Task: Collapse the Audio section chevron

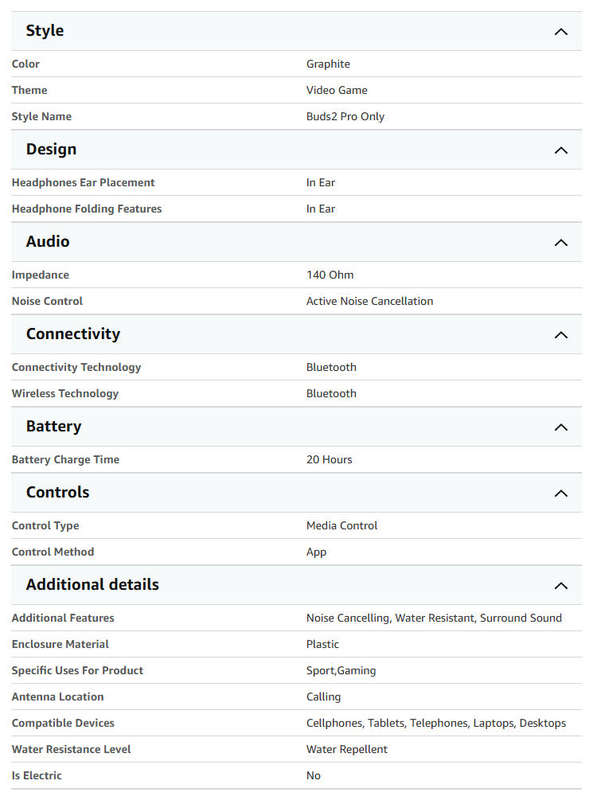Action: coord(561,242)
